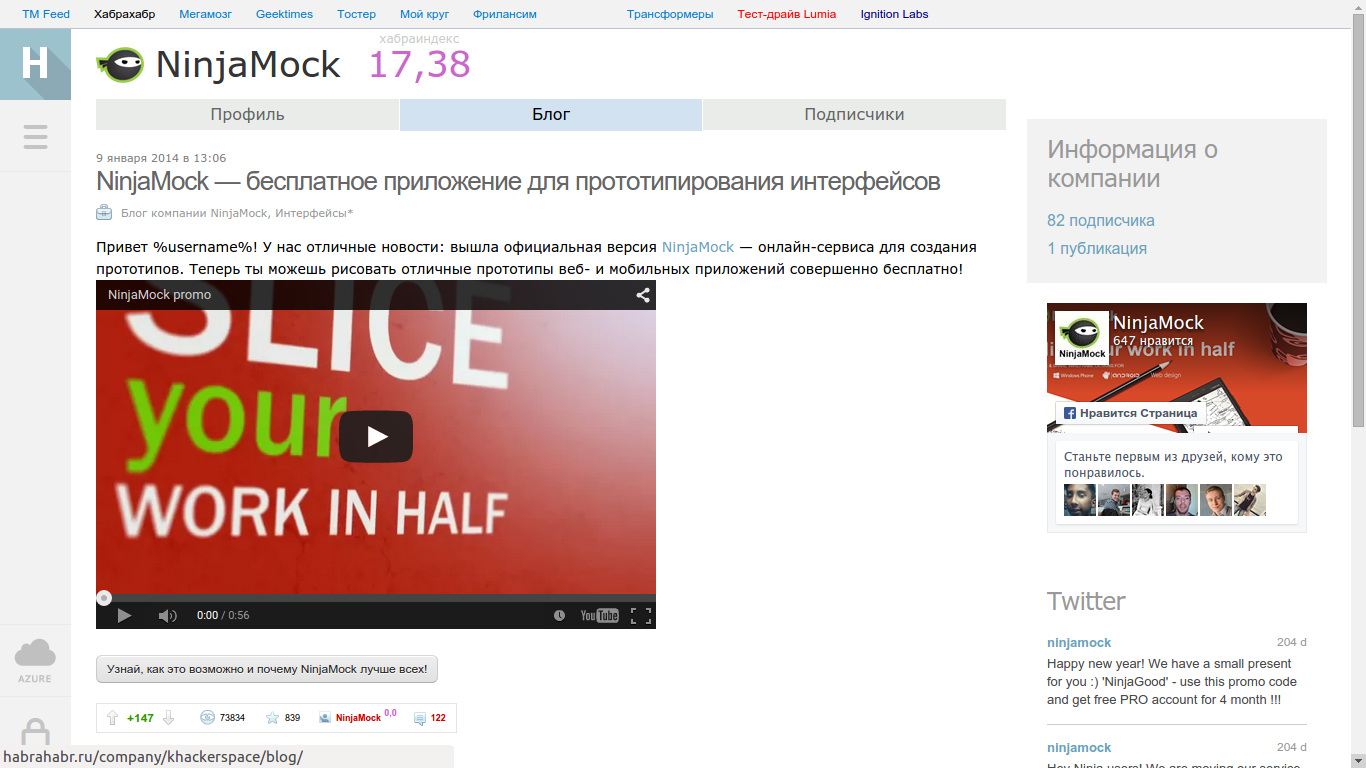Viewport: 1366px width, 768px height.
Task: Open Geektimes in the top navigation
Action: (284, 15)
